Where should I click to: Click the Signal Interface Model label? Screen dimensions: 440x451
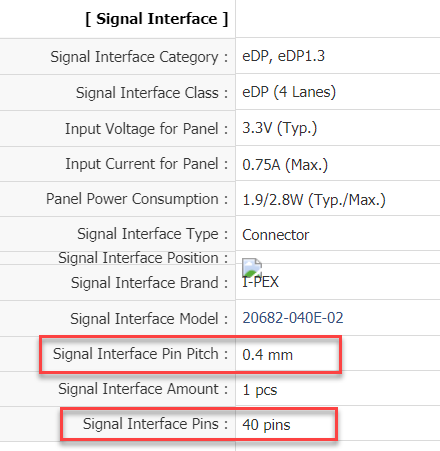(149, 318)
